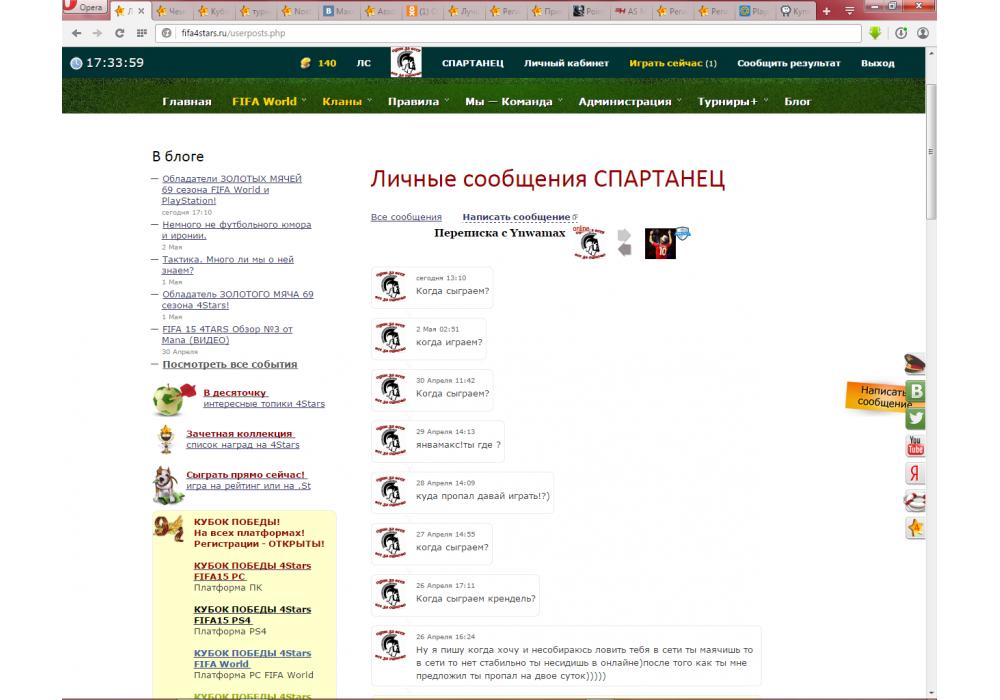
Task: Open the Блог menu item
Action: coord(798,101)
